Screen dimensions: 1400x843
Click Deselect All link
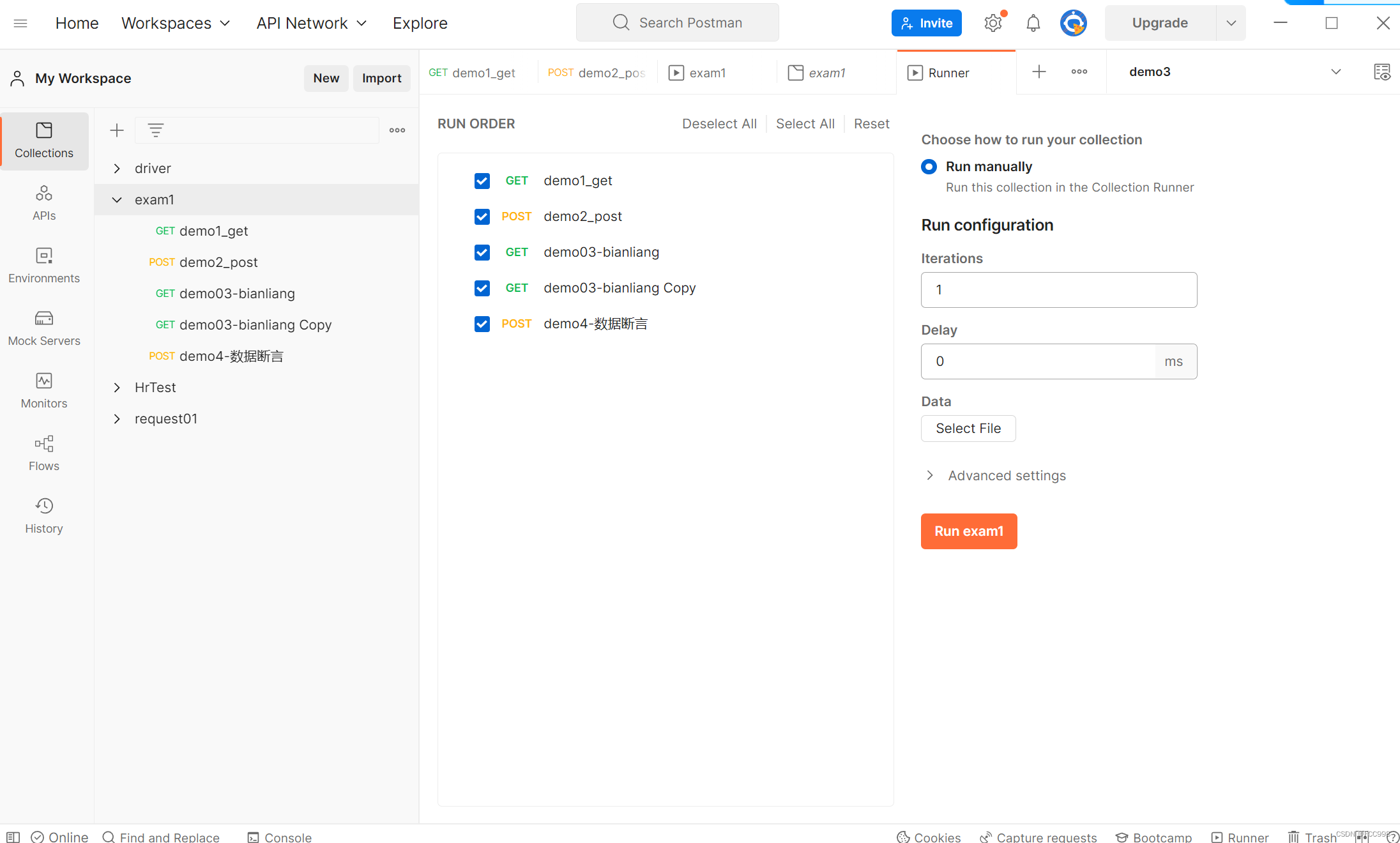719,124
